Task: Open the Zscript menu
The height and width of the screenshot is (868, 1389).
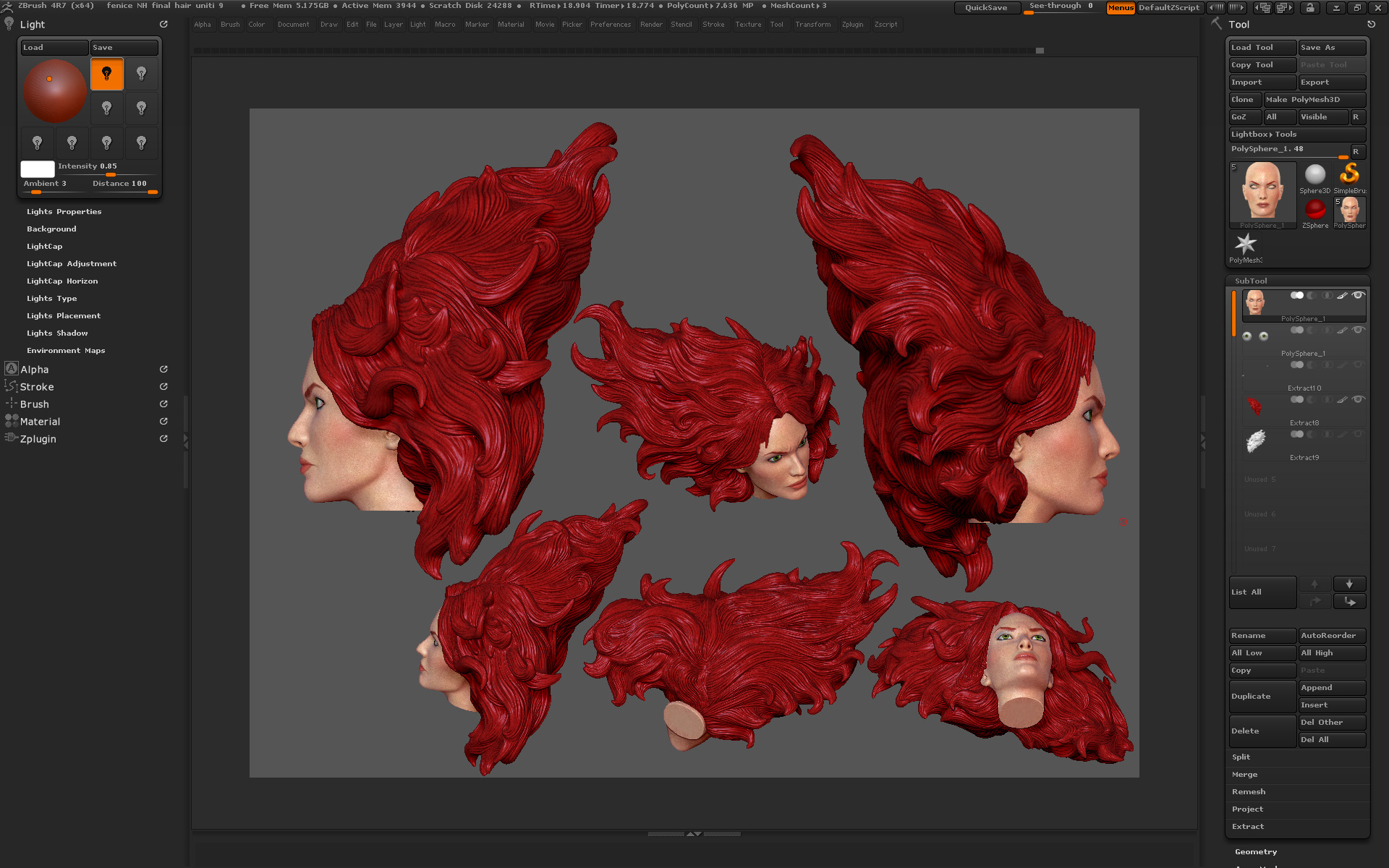Action: [x=885, y=25]
